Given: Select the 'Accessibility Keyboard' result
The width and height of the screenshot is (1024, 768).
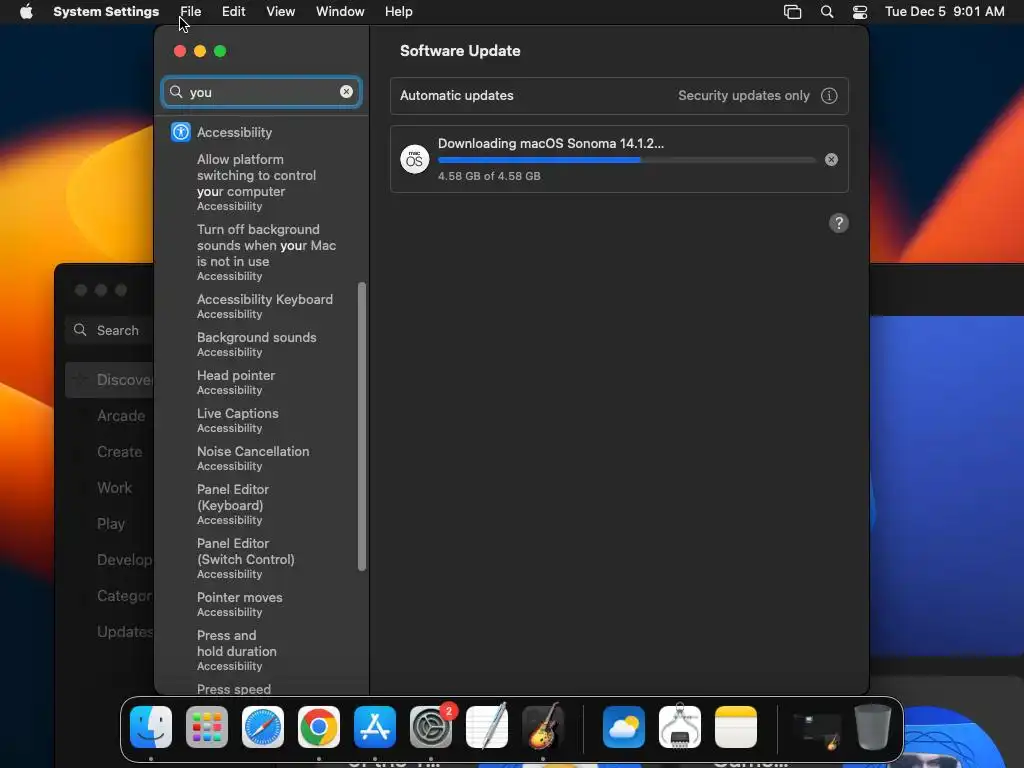Looking at the screenshot, I should 264,306.
